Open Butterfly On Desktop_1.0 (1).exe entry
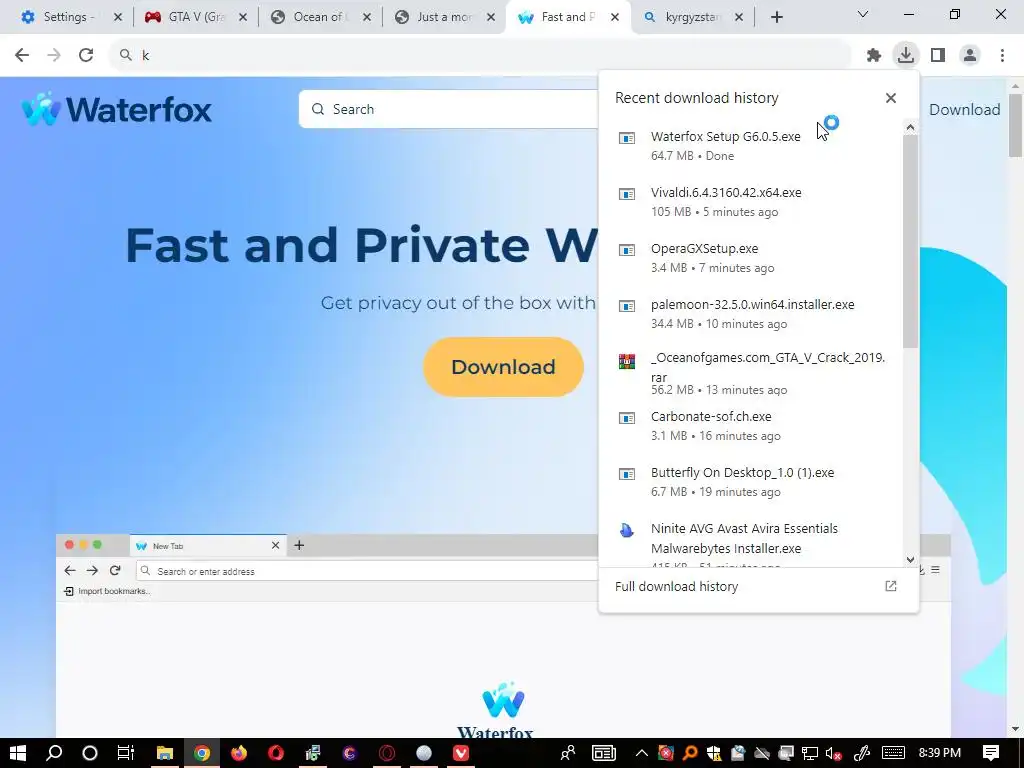 pyautogui.click(x=750, y=482)
